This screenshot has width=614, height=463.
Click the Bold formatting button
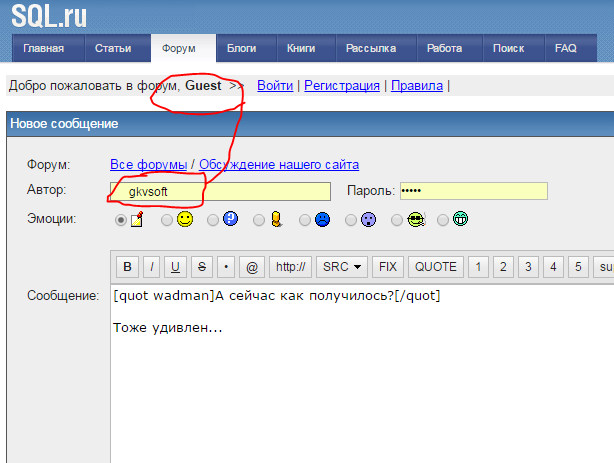[127, 267]
